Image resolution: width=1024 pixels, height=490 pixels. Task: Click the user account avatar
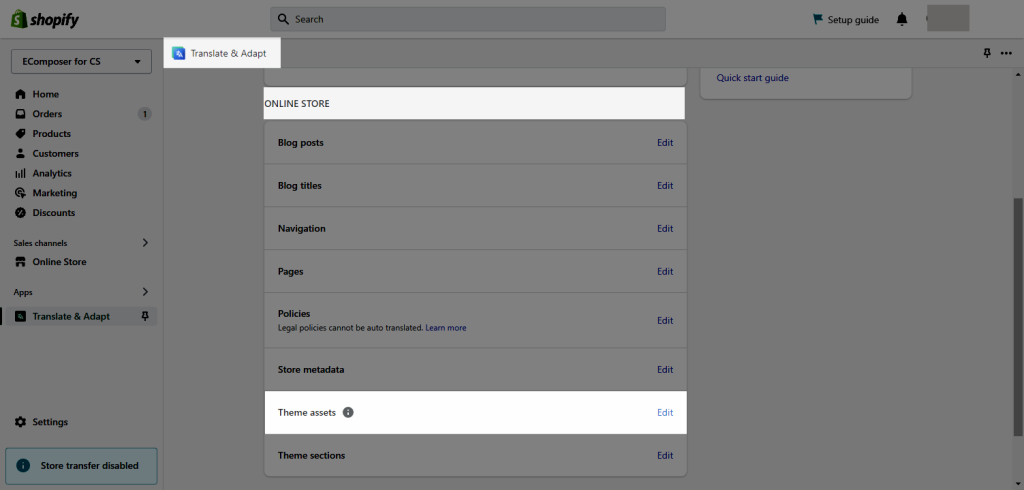coord(948,18)
